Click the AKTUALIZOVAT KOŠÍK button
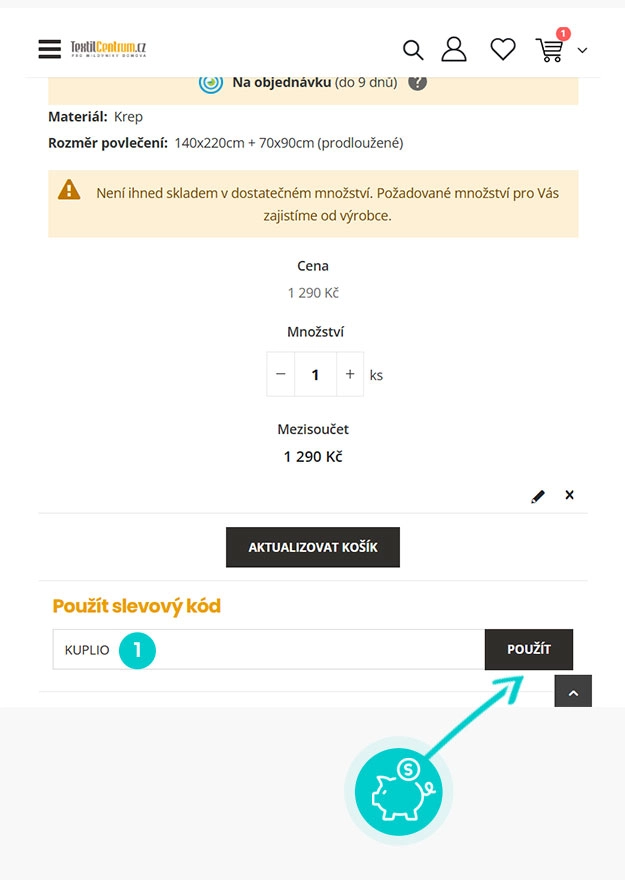 (x=312, y=547)
